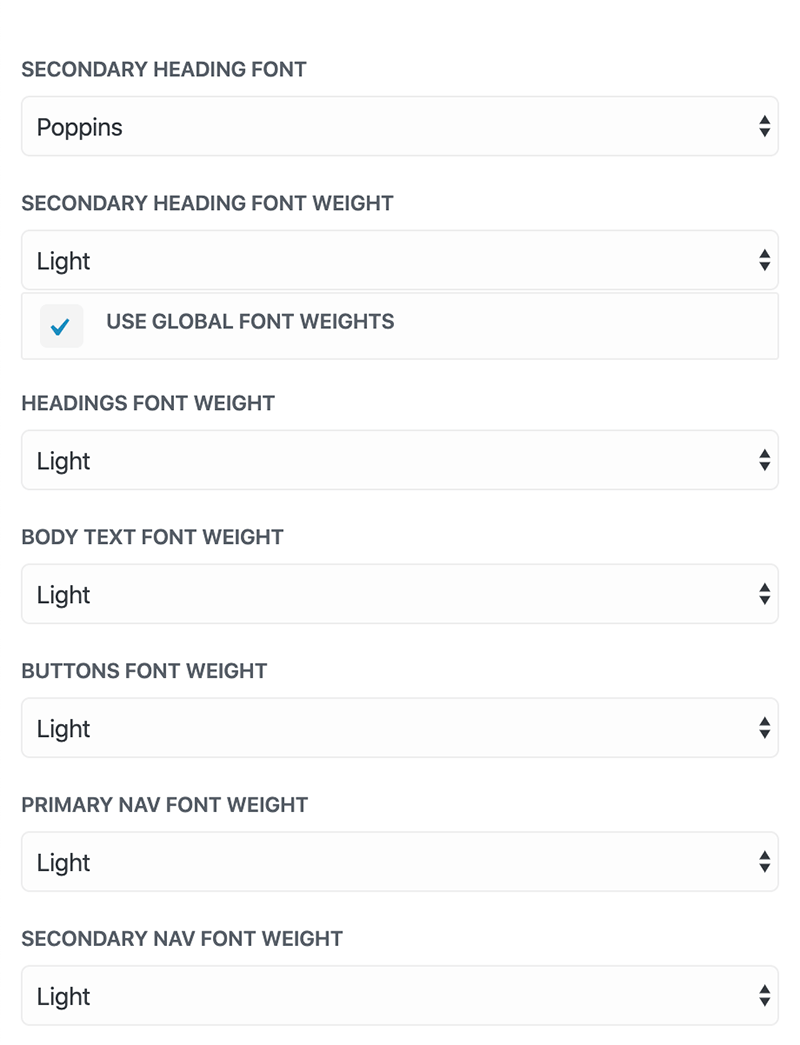Screen dimensions: 800x1045
Task: Click the up-down arrows of Secondary Heading Font
Action: point(765,126)
